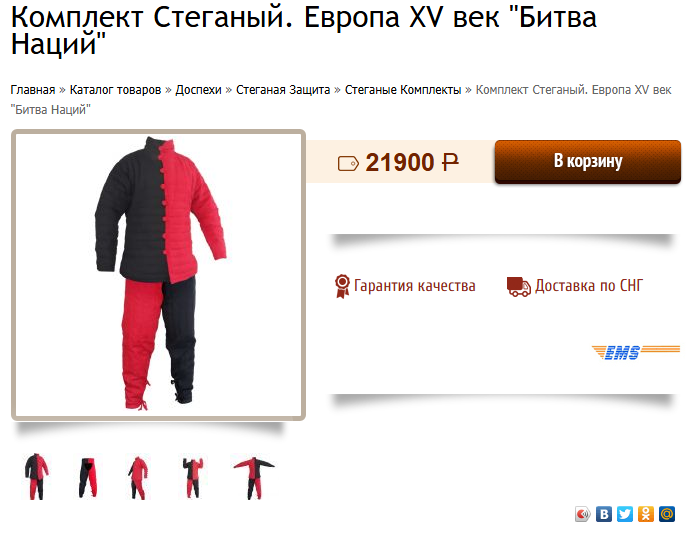Share on Odnoklassniki via the orange icon

pos(646,514)
